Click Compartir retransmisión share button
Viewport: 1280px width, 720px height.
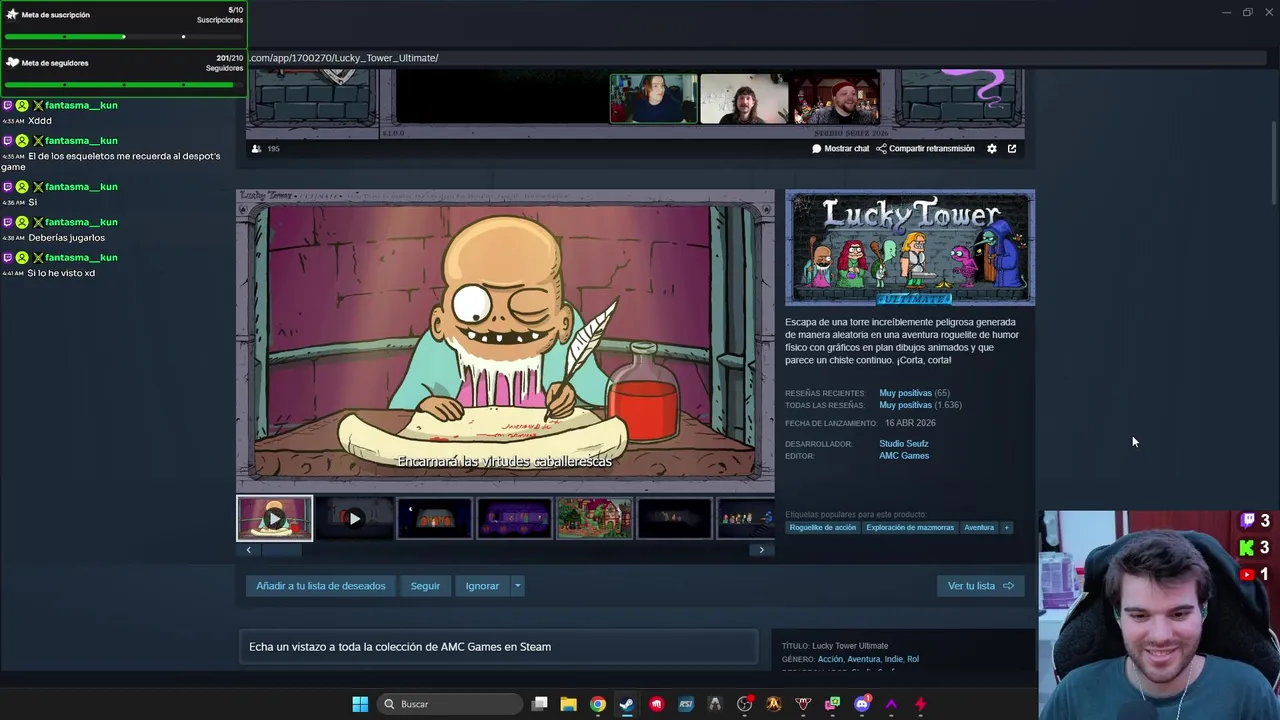[x=925, y=149]
